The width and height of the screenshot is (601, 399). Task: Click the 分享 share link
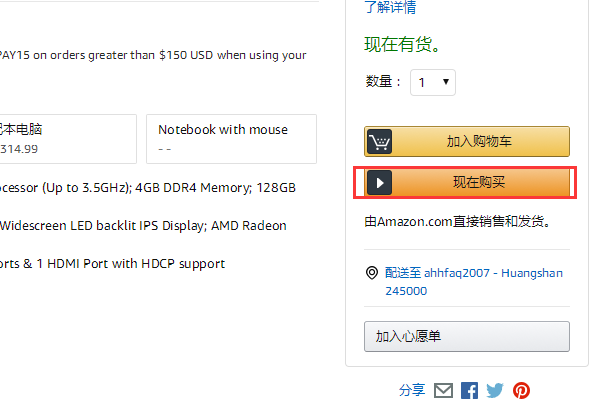point(412,390)
